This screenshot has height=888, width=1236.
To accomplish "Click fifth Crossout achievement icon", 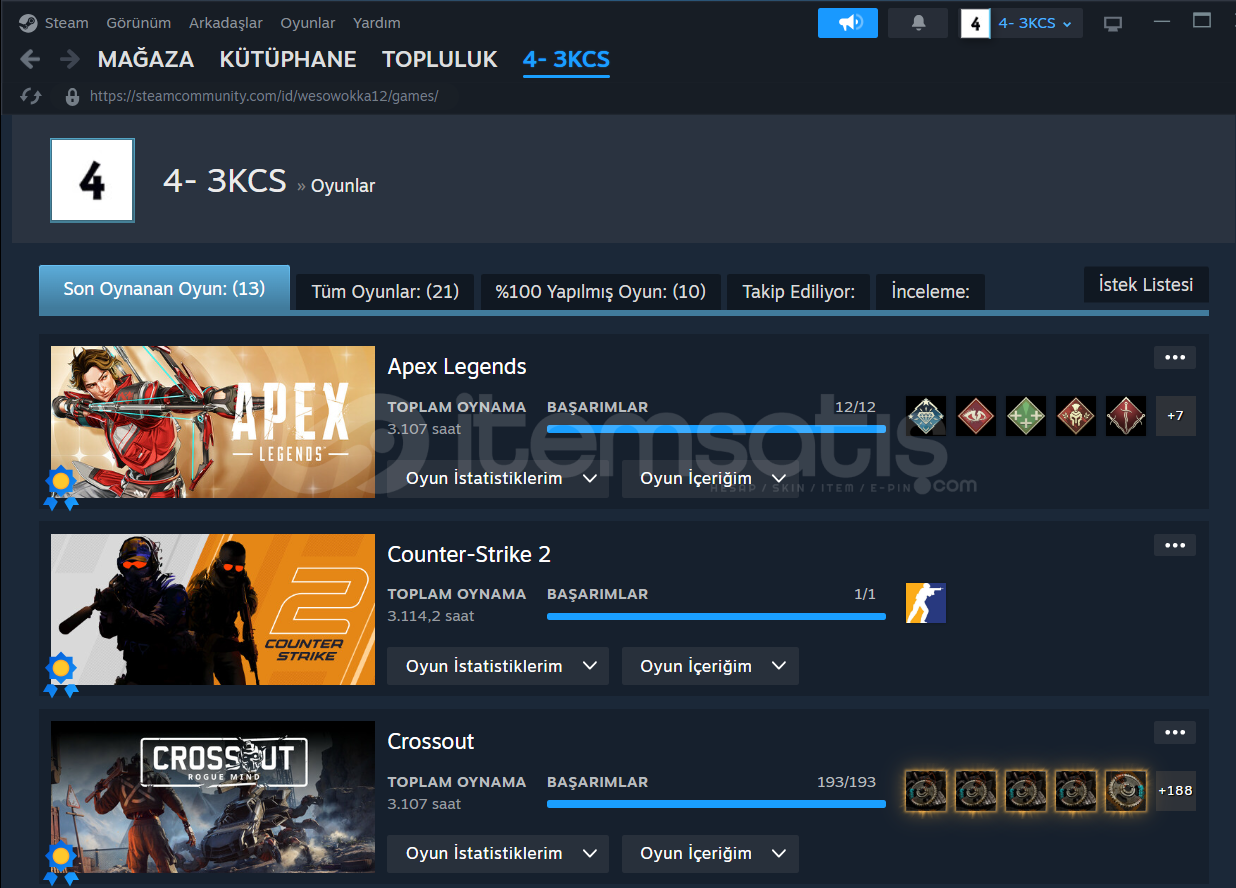I will [1126, 790].
